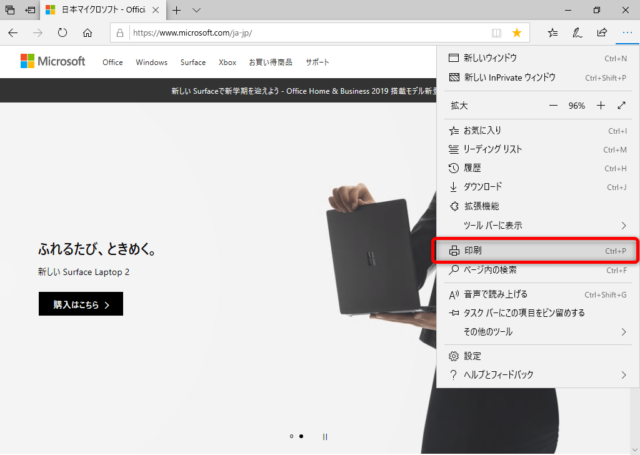Image resolution: width=640 pixels, height=455 pixels.
Task: Increase zoom with plus button
Action: (x=600, y=106)
